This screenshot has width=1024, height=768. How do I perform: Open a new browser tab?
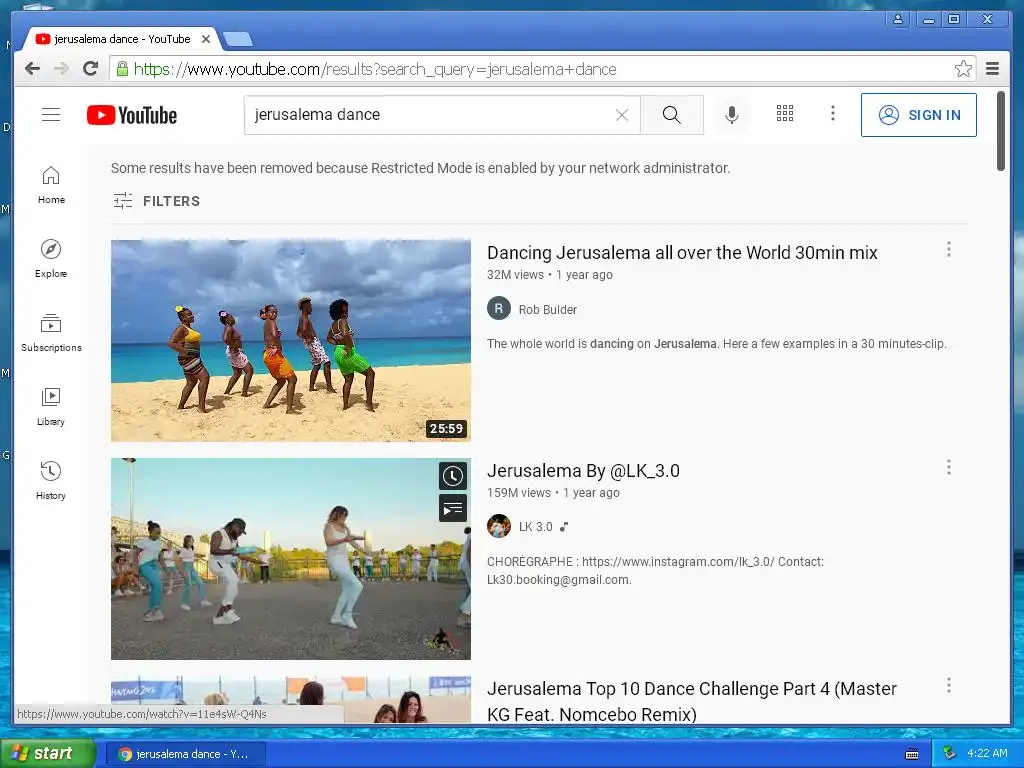pos(238,40)
